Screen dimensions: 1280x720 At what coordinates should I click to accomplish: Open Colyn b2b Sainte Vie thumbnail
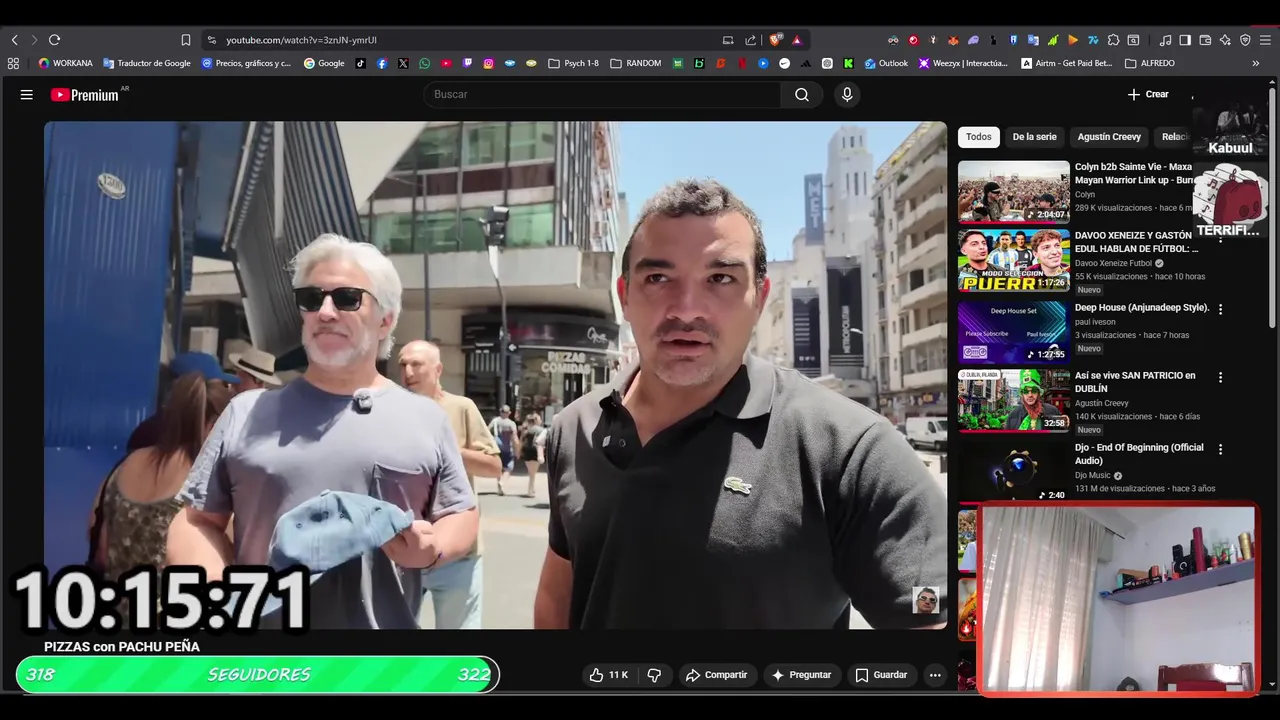coord(1013,191)
